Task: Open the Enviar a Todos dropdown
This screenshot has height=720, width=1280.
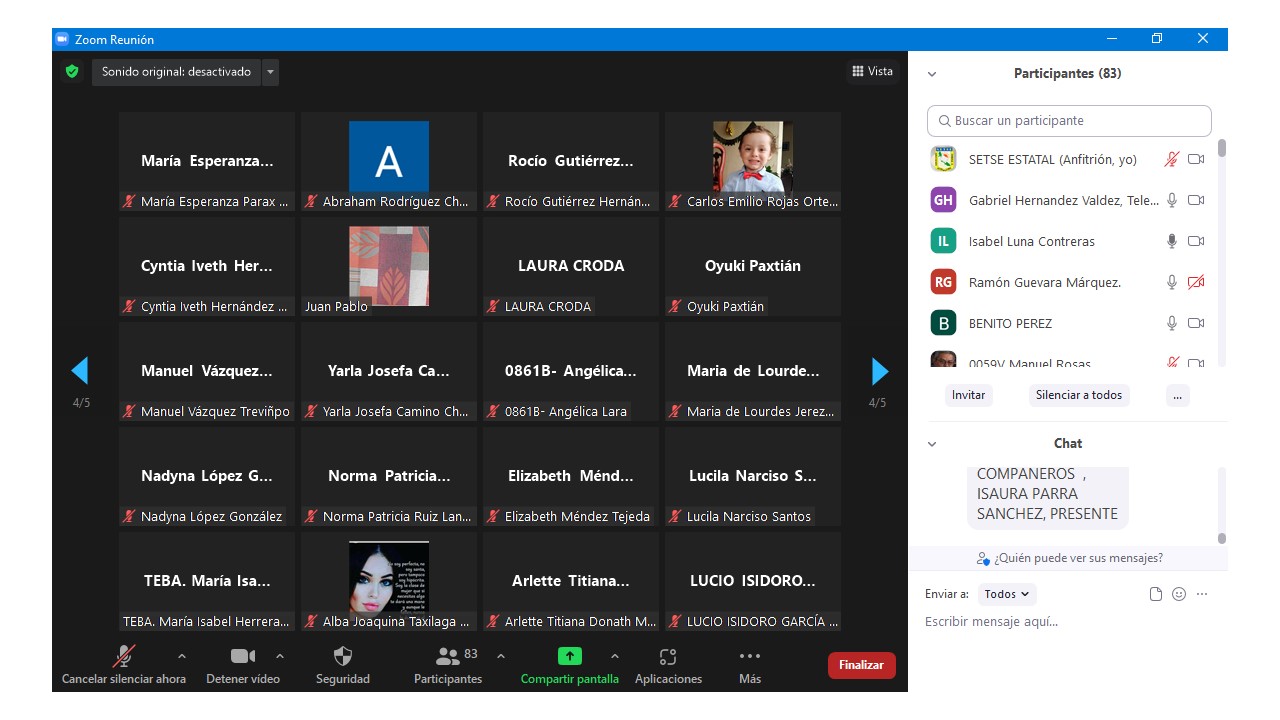Action: (x=1007, y=594)
